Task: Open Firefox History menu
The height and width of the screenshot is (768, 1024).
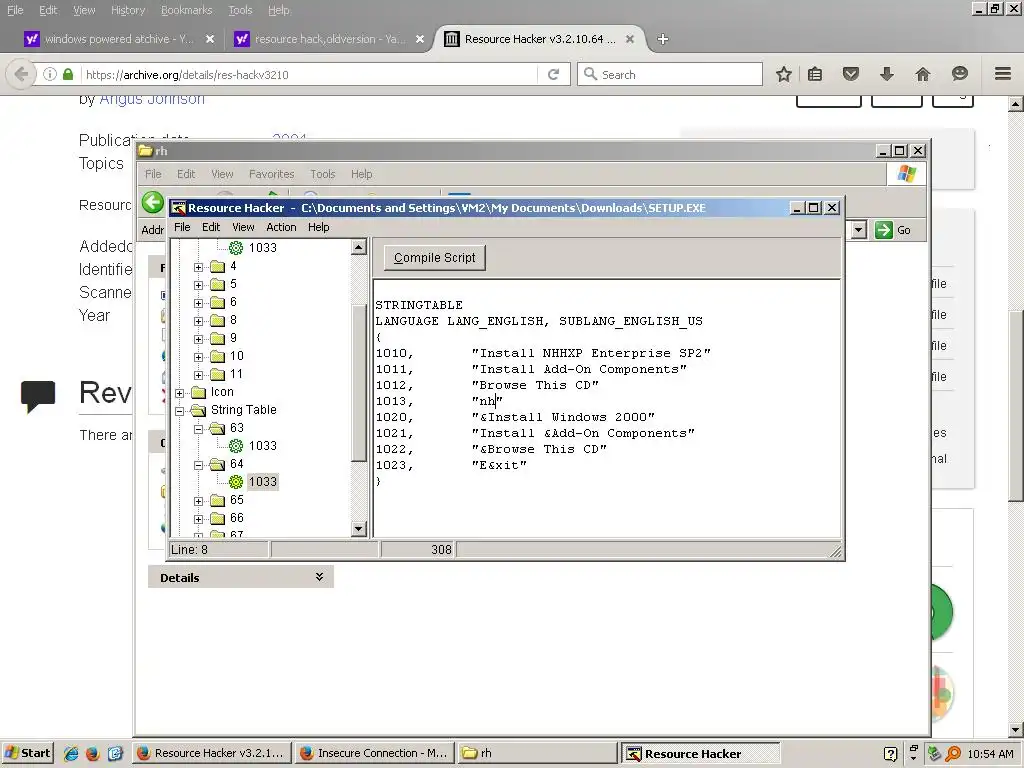Action: coord(127,10)
